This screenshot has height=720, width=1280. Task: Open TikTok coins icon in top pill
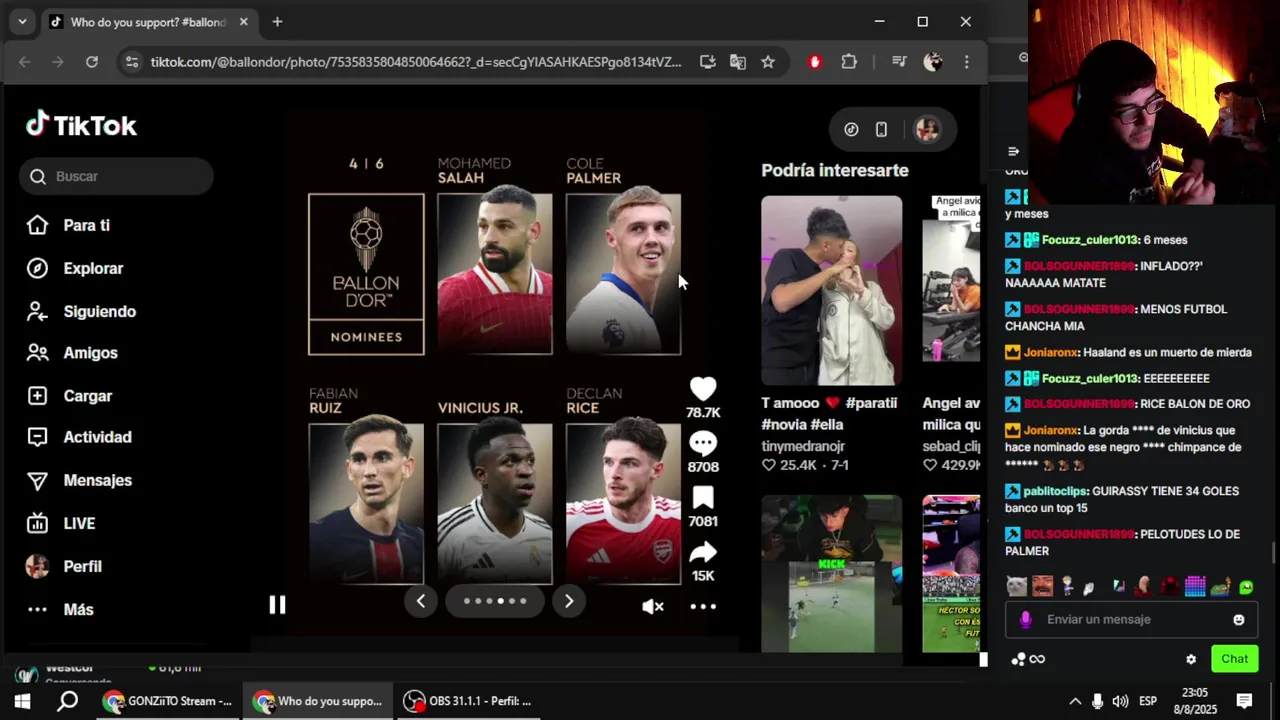[851, 129]
